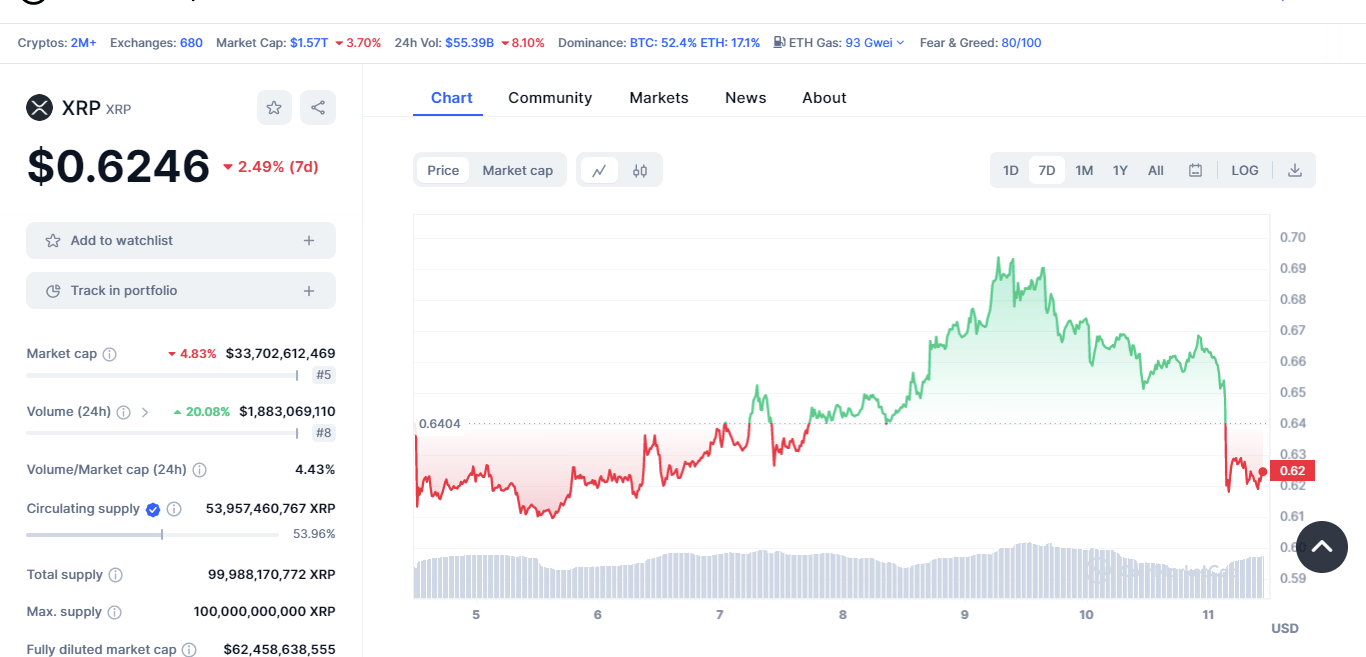Open the News tab

tap(746, 98)
